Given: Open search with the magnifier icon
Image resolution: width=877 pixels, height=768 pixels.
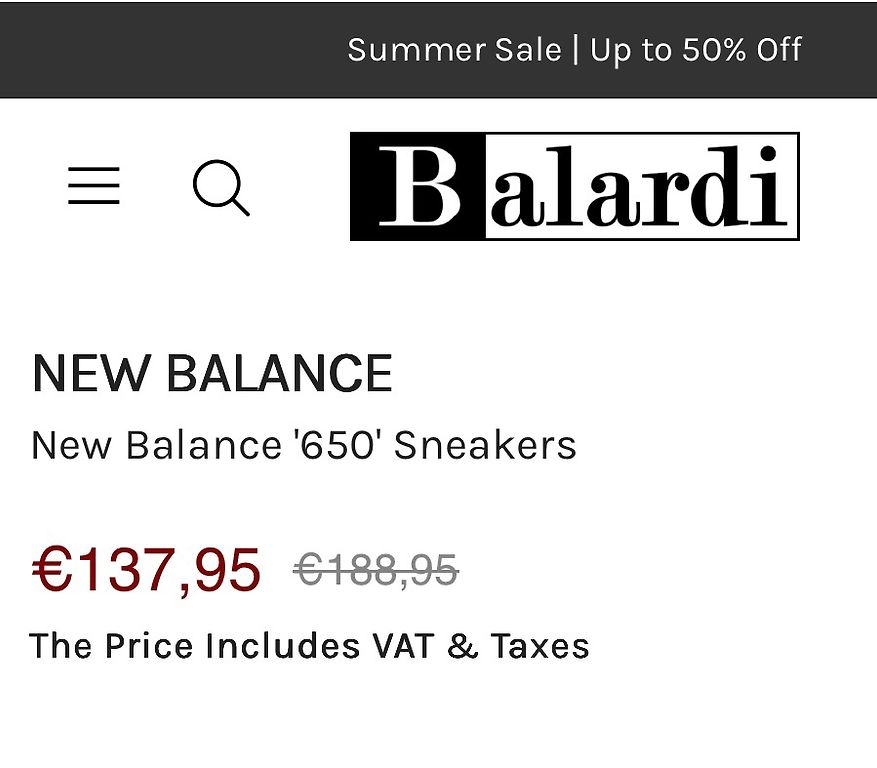Looking at the screenshot, I should click(x=221, y=187).
